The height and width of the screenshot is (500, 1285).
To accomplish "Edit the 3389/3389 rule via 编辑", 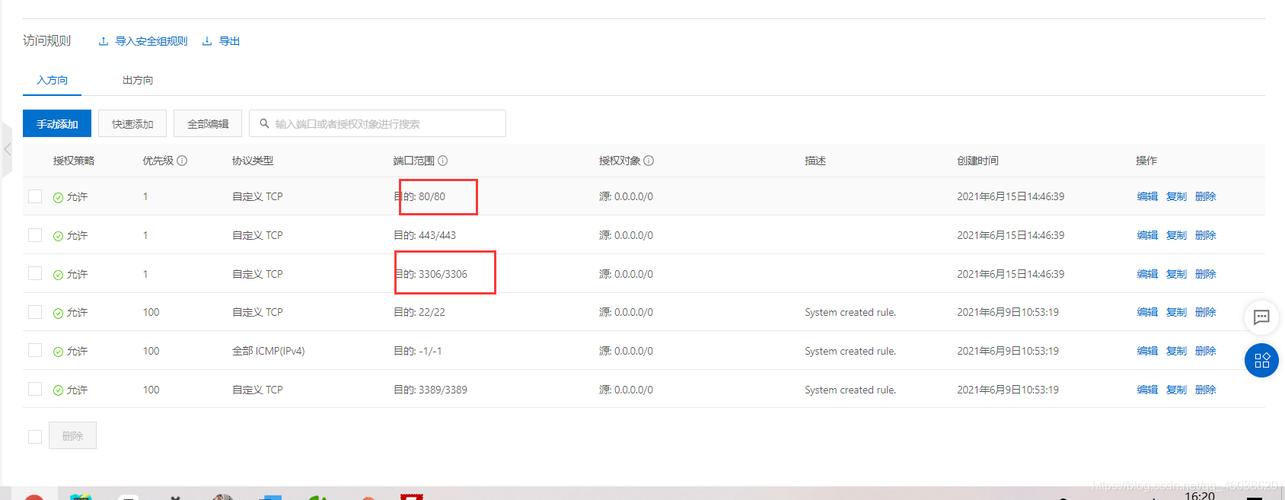I will click(1147, 390).
